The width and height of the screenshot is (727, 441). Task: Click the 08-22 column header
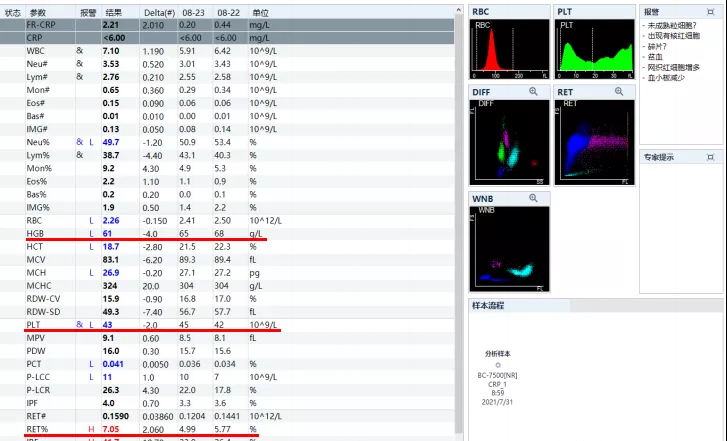[230, 13]
